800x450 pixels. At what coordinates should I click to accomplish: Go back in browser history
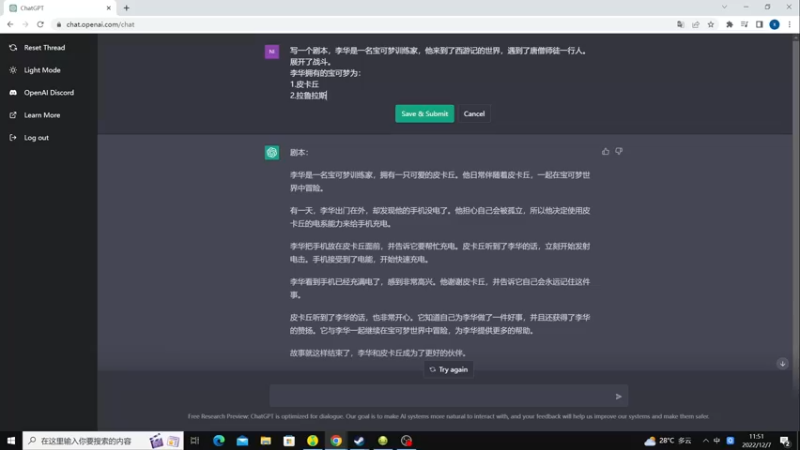click(10, 24)
